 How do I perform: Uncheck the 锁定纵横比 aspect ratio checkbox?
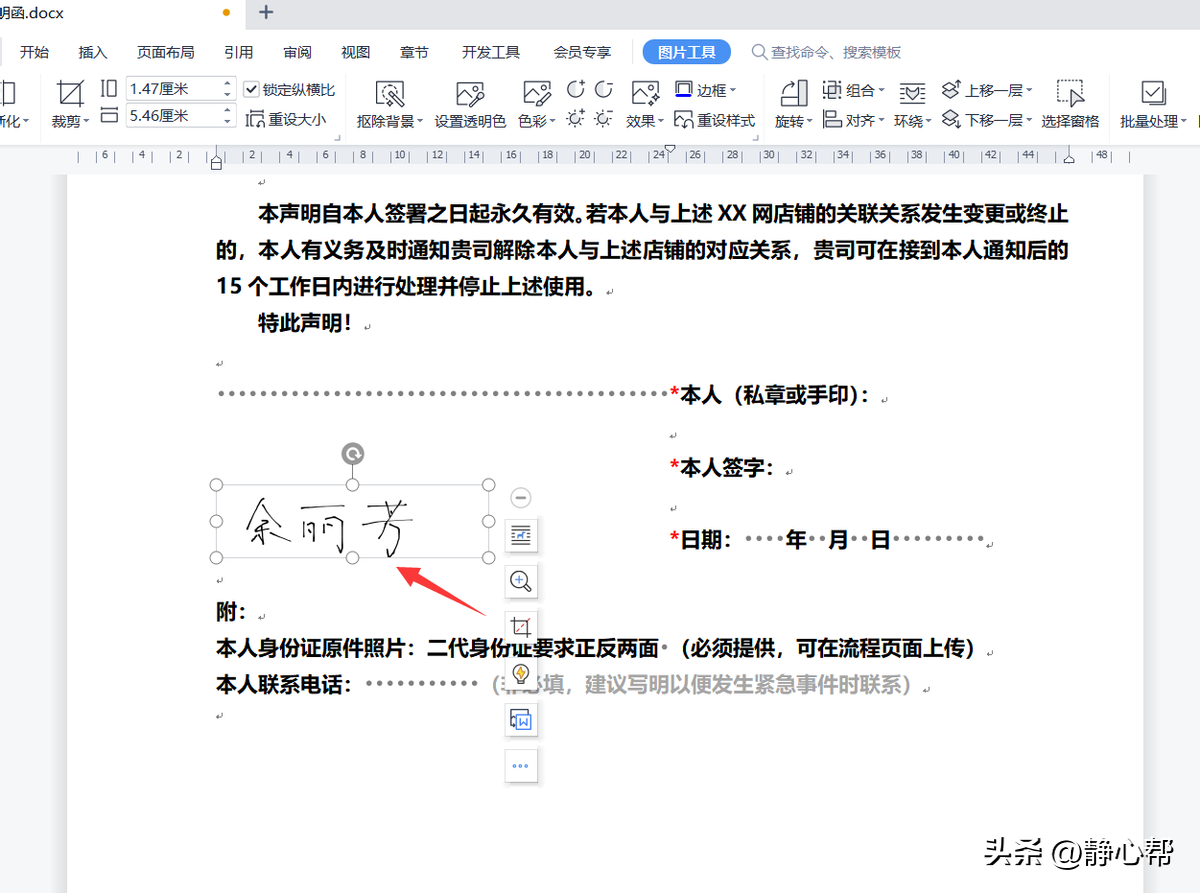click(x=252, y=88)
